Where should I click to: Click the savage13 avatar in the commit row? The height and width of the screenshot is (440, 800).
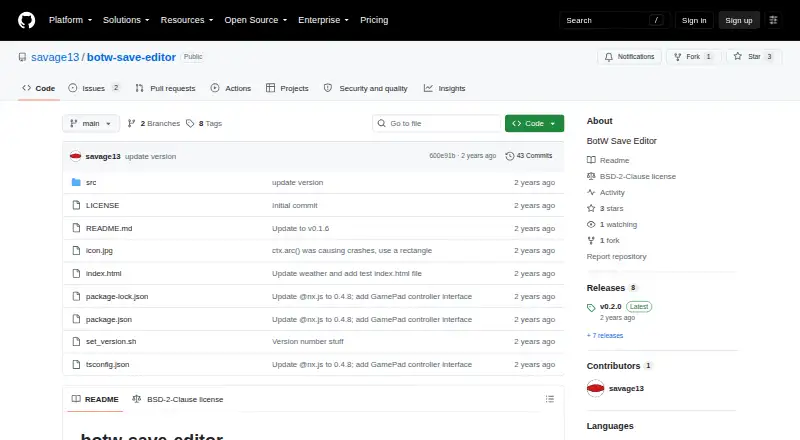76,156
